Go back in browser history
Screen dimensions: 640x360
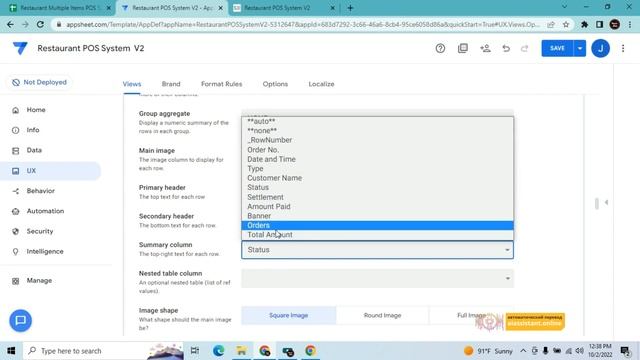point(10,24)
